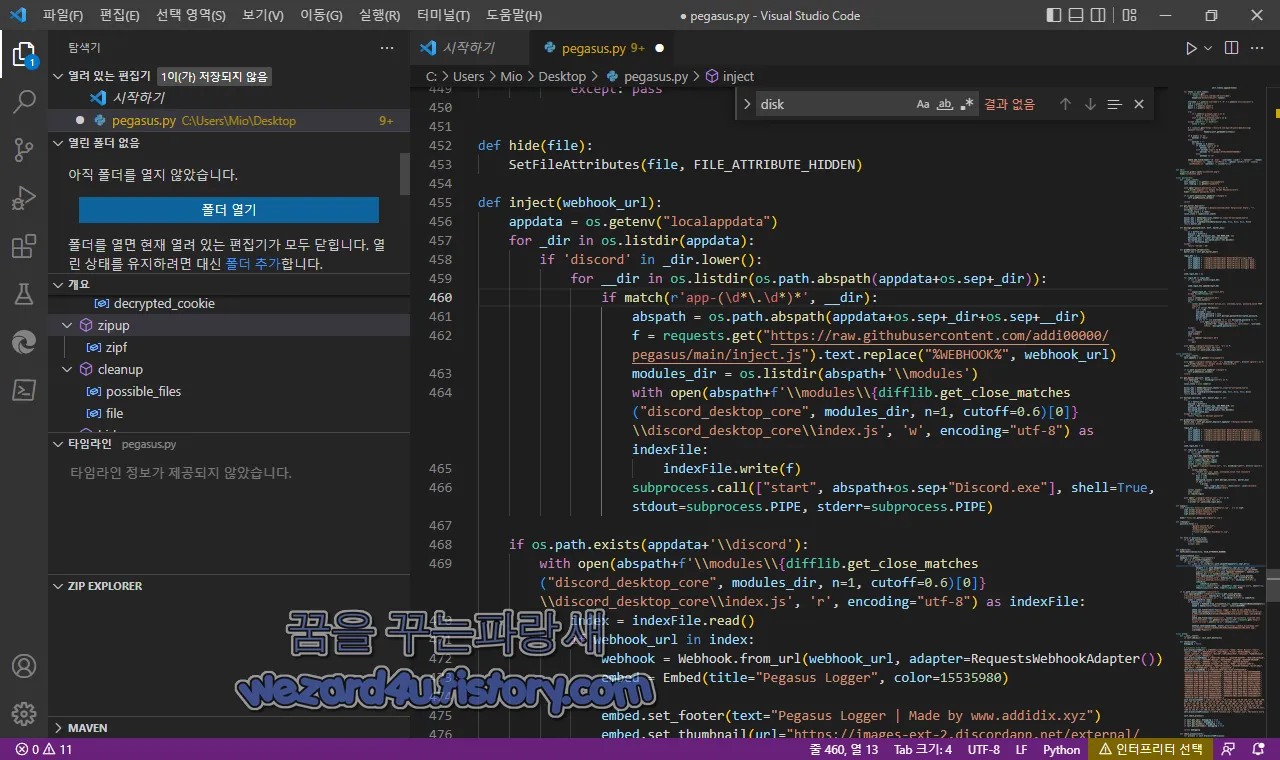Click the unsaved dot on the pegasus.py tab
Screen dimensions: 1280x760
point(659,48)
